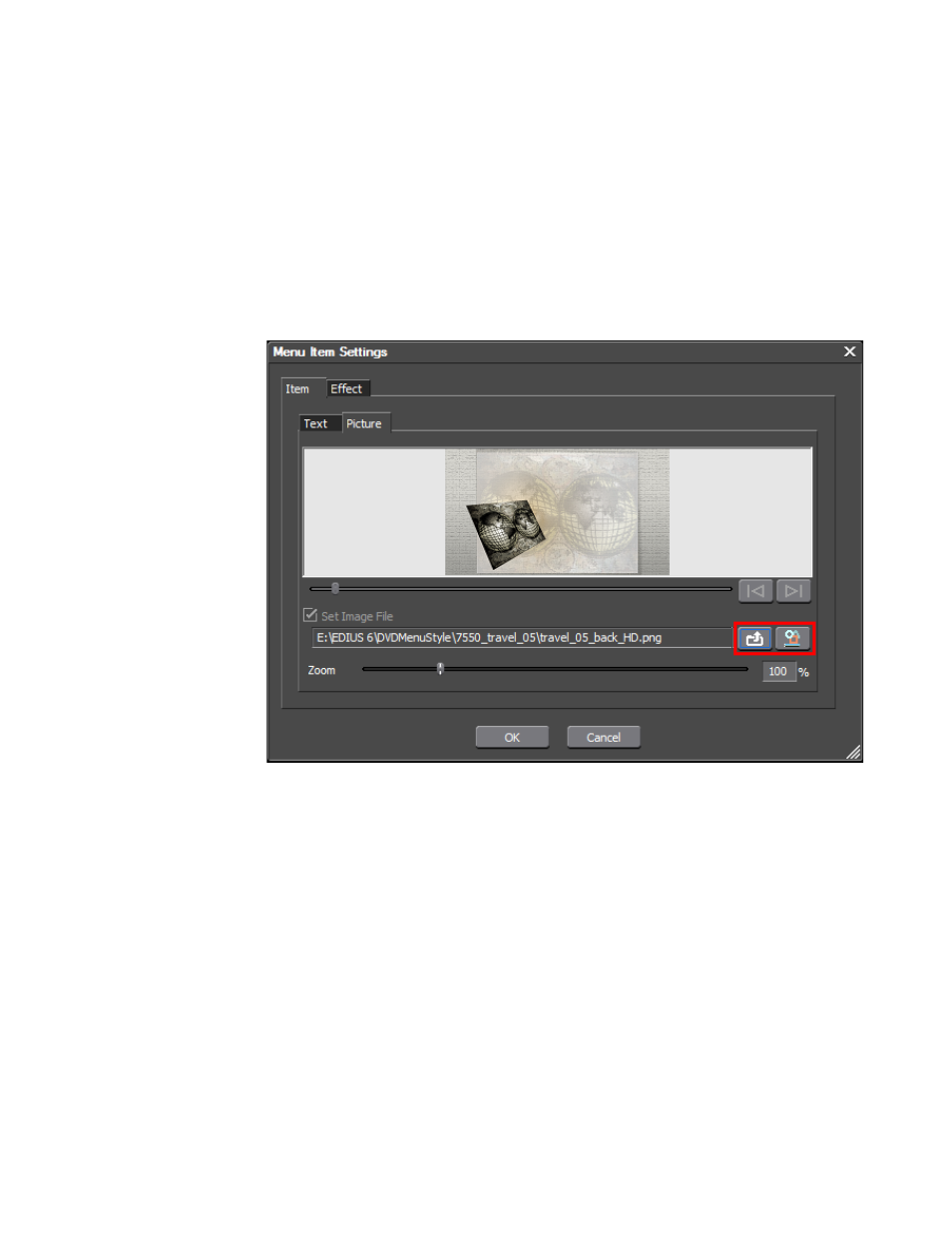Viewport: 952px width, 1233px height.
Task: Confirm settings with OK button
Action: click(x=512, y=737)
